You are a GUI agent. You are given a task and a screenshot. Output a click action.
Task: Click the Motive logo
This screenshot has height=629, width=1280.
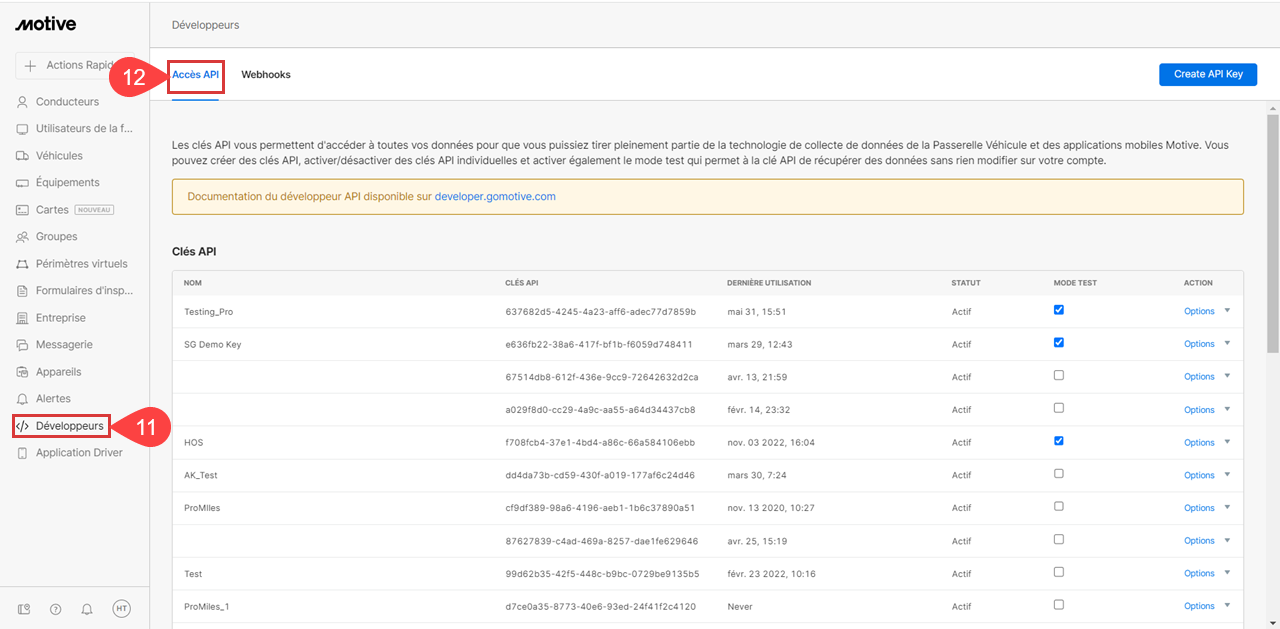[x=45, y=24]
